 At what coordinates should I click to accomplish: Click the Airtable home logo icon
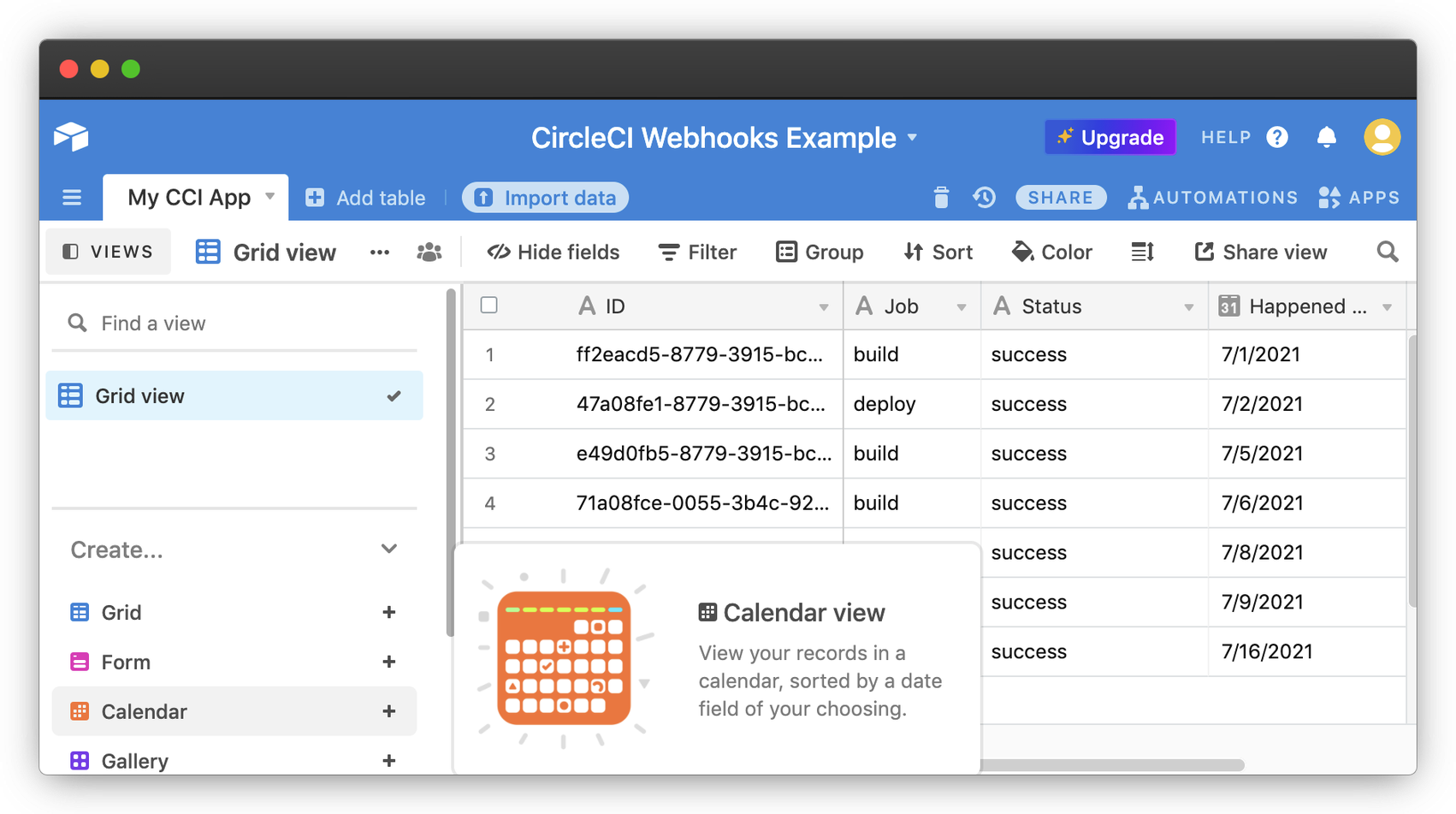71,137
